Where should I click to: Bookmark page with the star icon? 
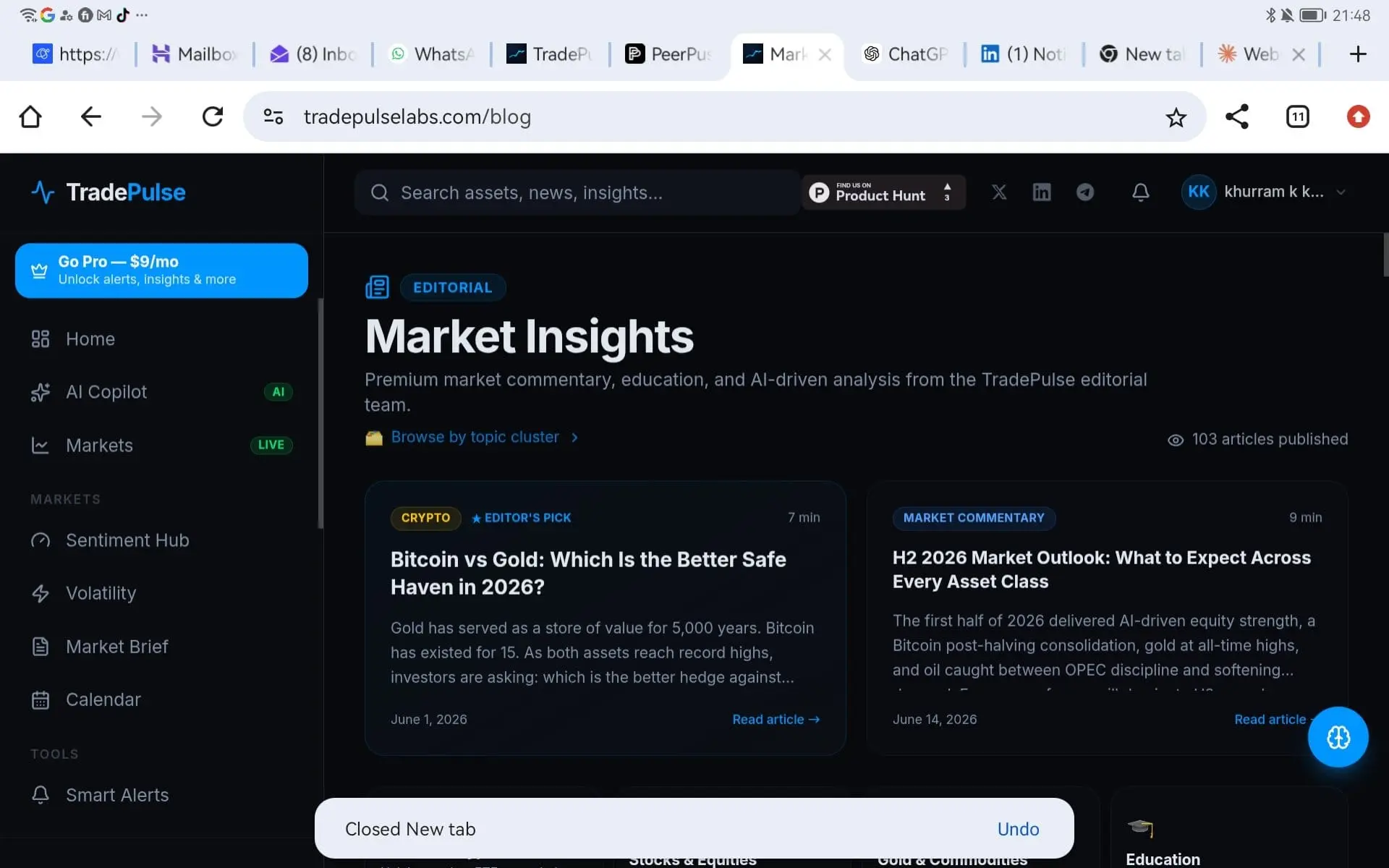click(x=1176, y=117)
